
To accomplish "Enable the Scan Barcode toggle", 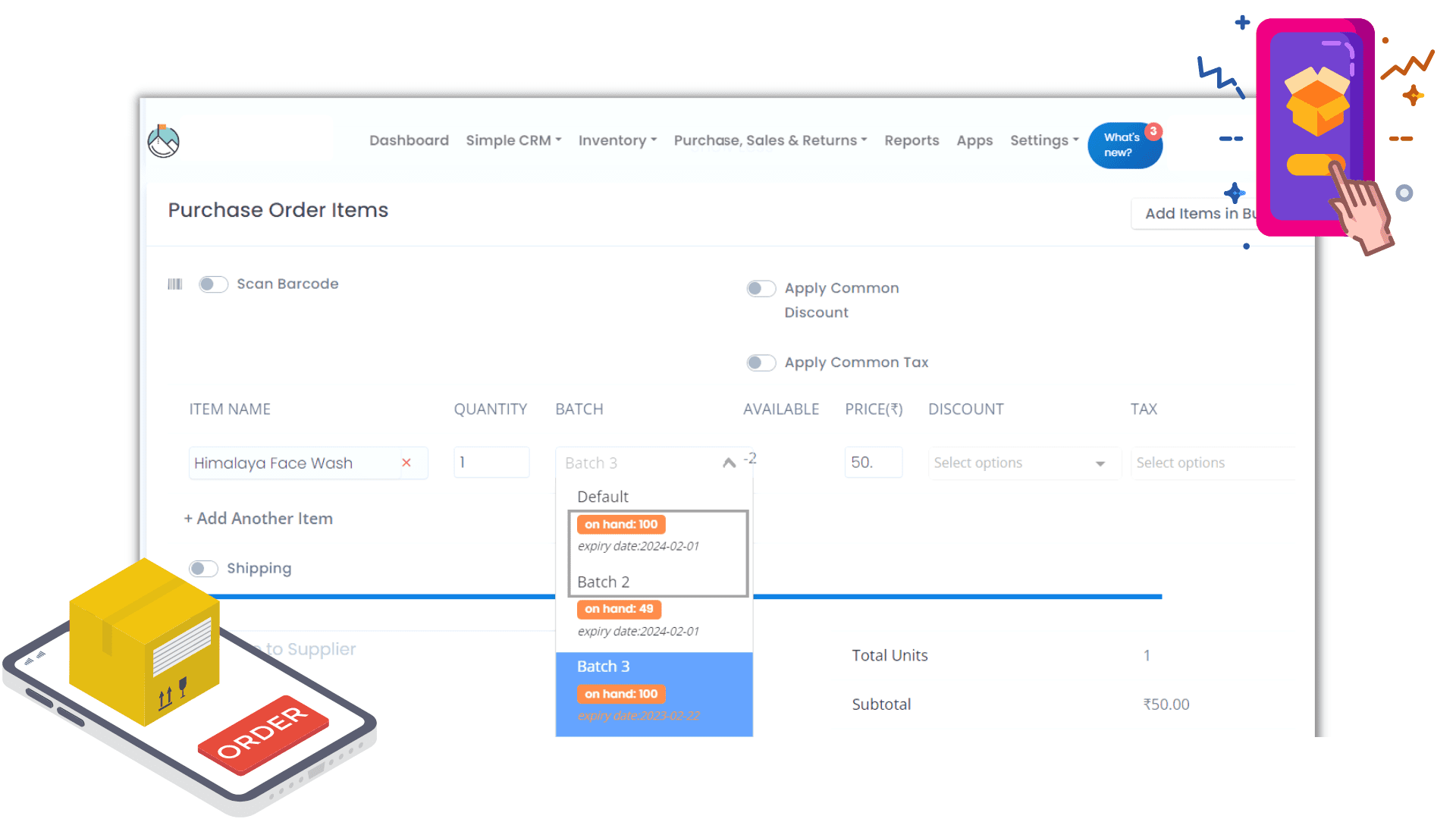I will [x=213, y=284].
